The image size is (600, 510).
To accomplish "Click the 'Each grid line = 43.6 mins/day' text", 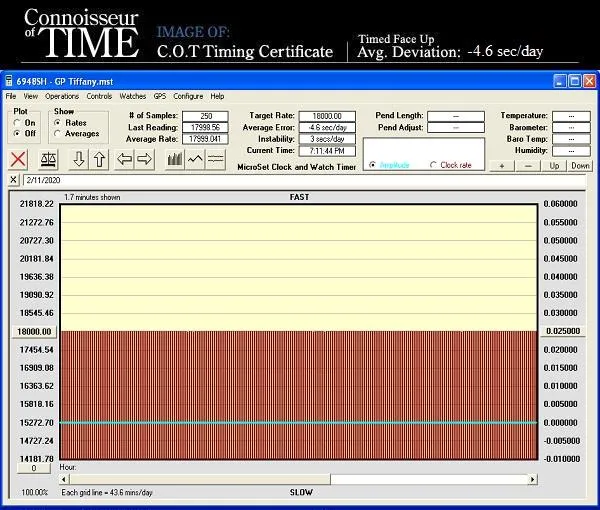I will (107, 492).
